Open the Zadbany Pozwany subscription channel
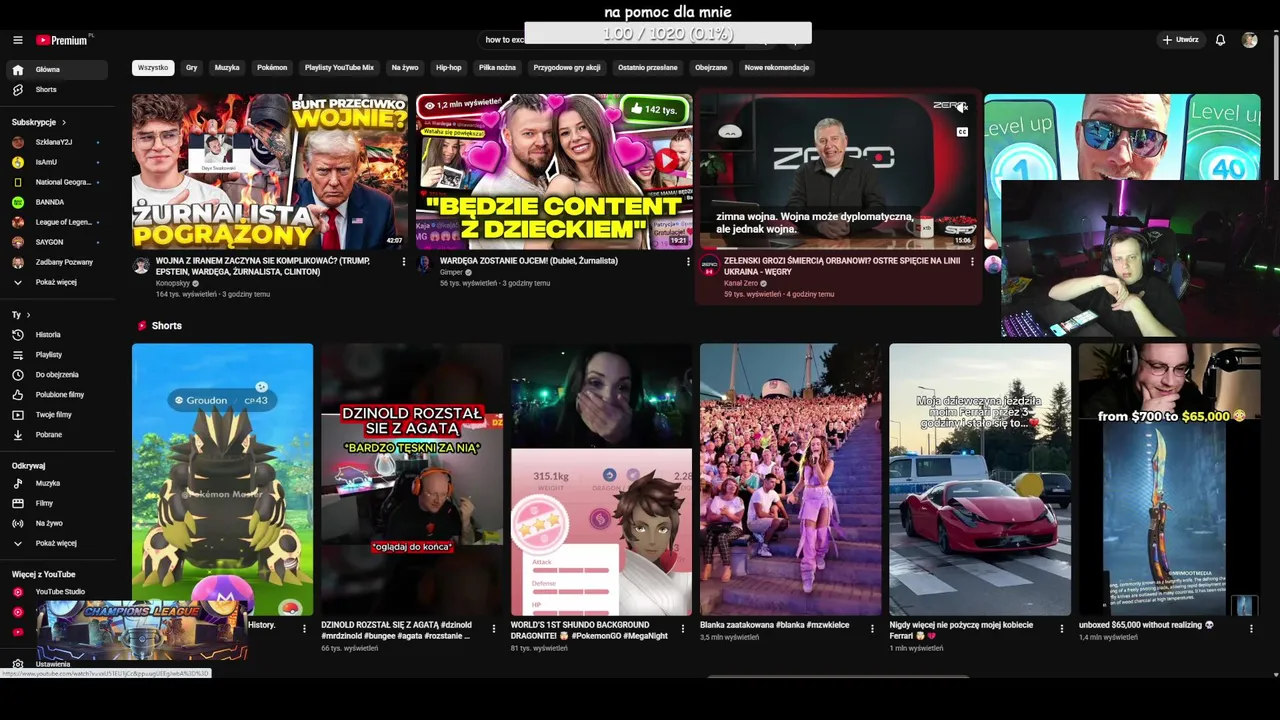 click(x=57, y=262)
